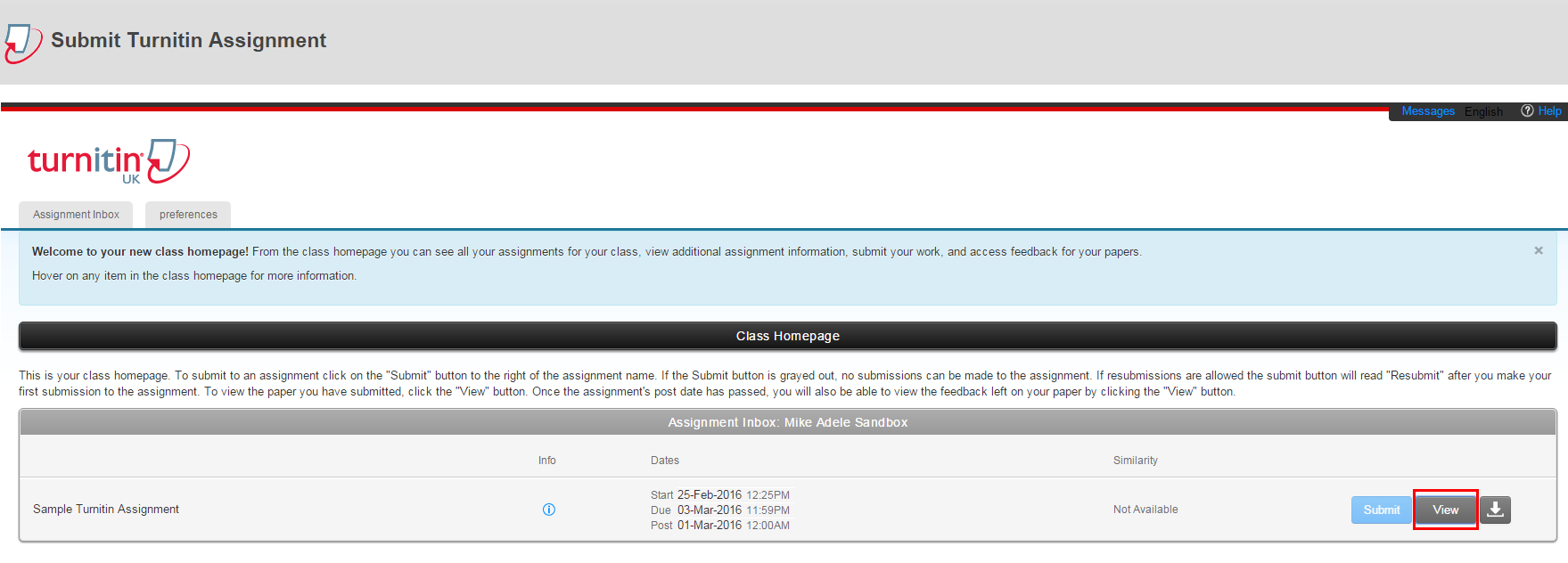
Task: Open the Help link
Action: point(1549,111)
